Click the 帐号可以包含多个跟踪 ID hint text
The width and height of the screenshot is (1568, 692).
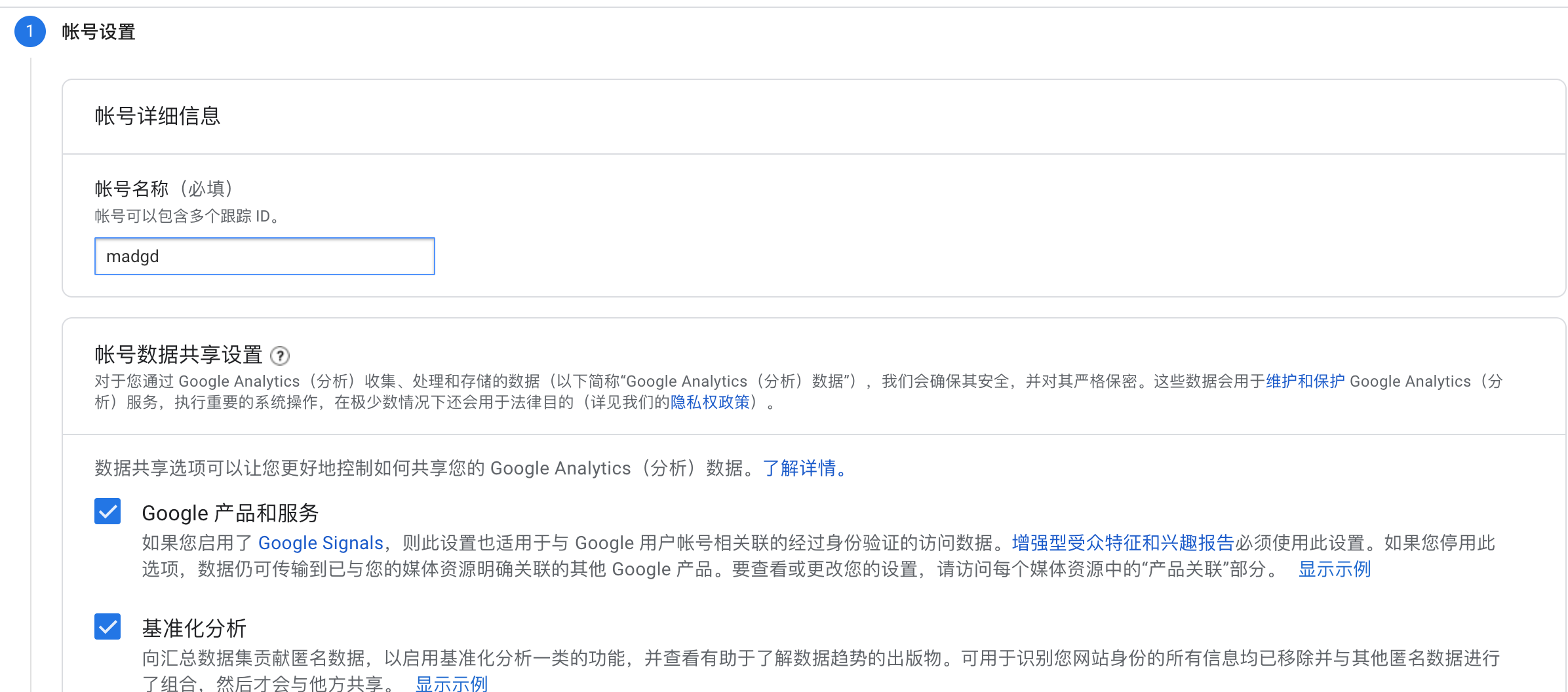187,216
